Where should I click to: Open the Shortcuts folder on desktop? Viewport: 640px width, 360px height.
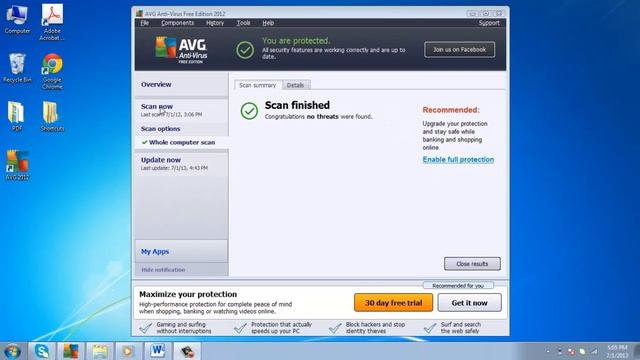52,116
